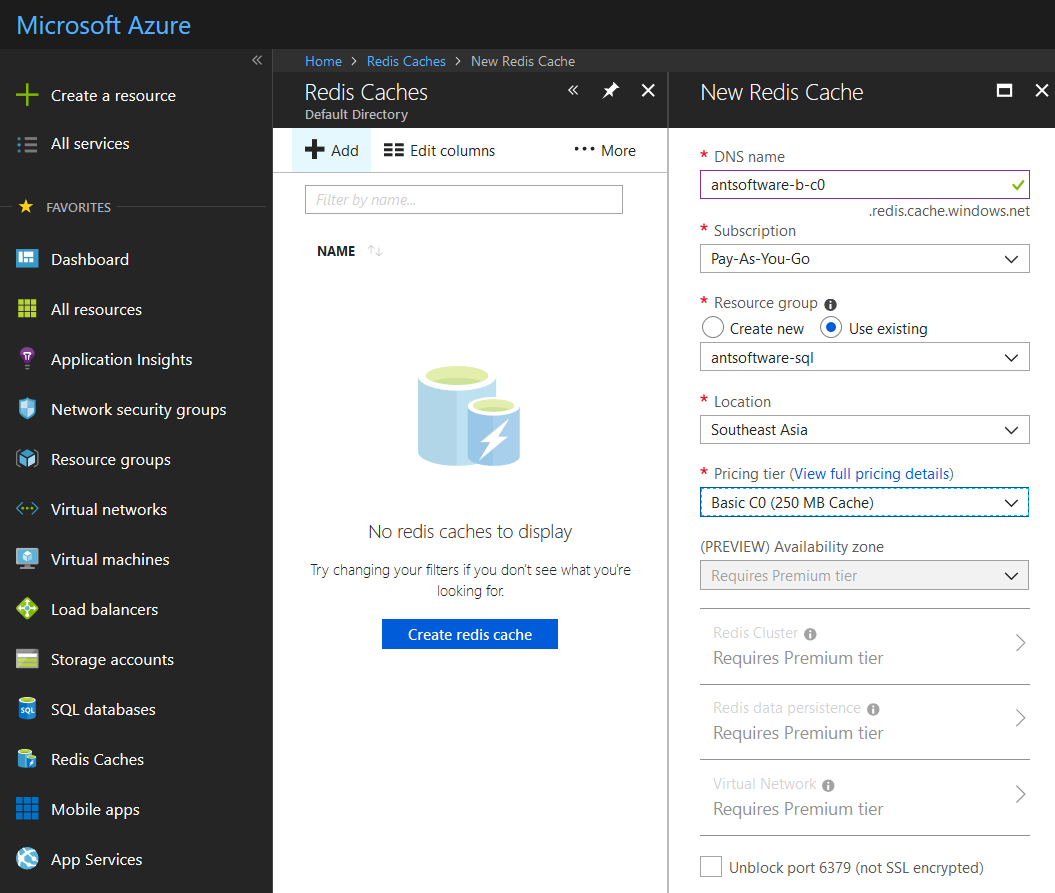Viewport: 1055px width, 893px height.
Task: Click the Redis Caches sidebar icon
Action: (27, 758)
